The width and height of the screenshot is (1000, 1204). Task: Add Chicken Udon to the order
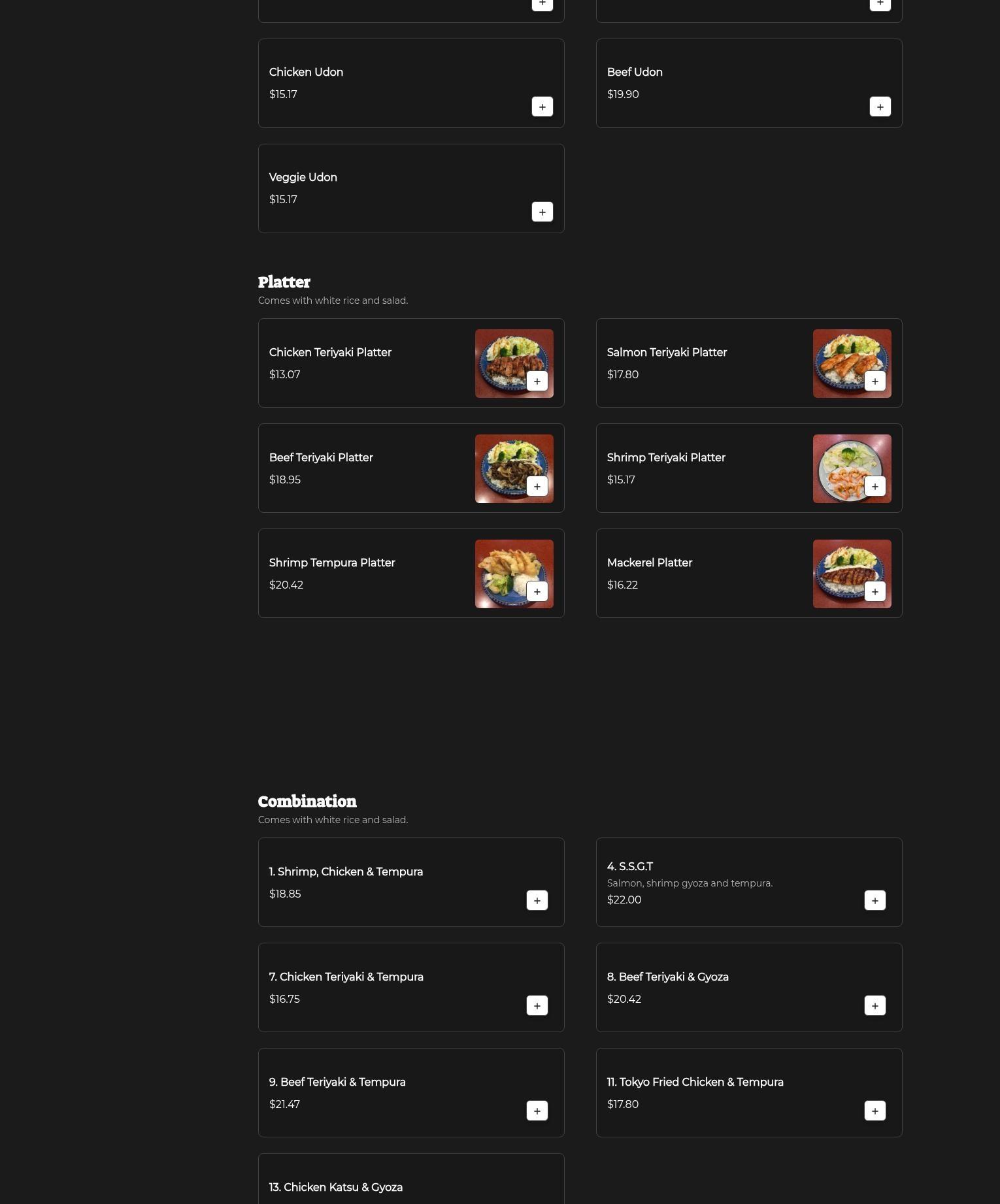coord(542,106)
